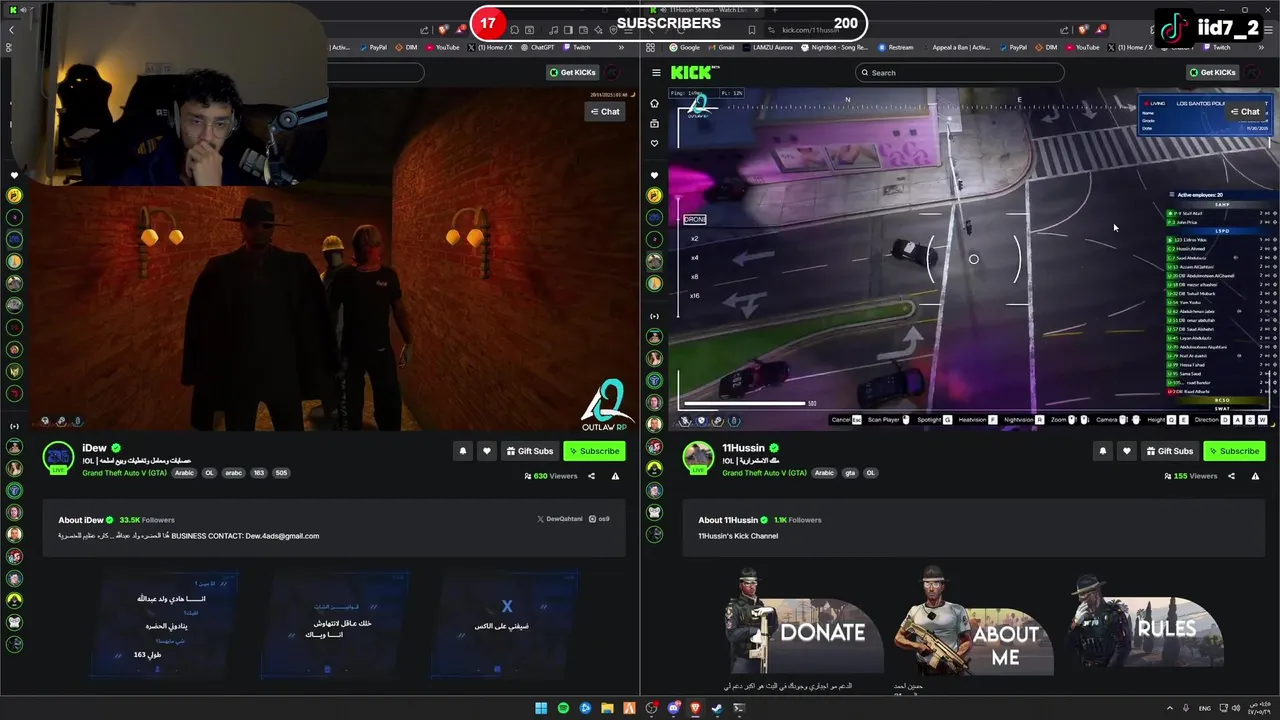Report 11Hussin stream via warning icon

click(1255, 476)
